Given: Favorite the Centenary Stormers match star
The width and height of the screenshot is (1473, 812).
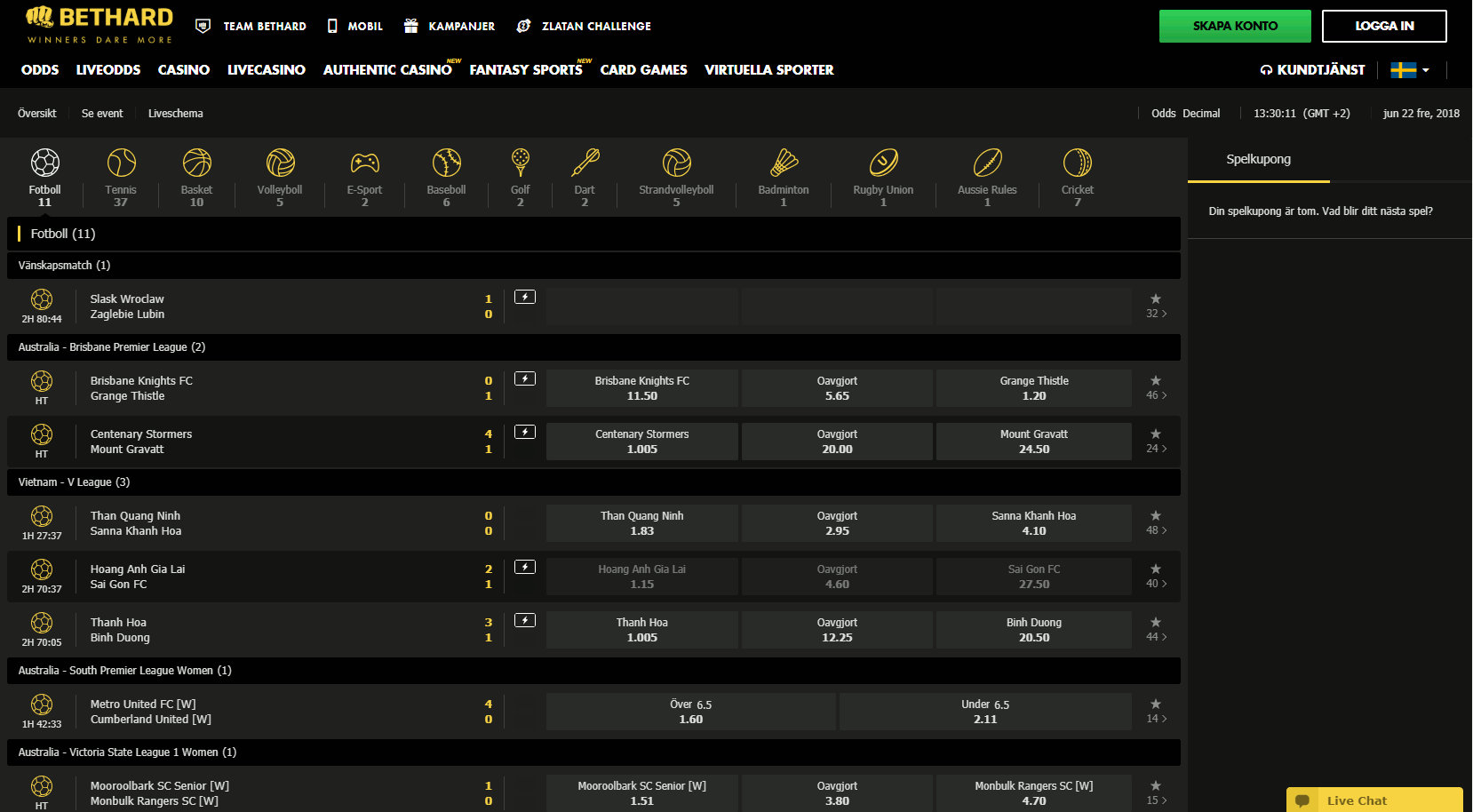Looking at the screenshot, I should point(1156,434).
